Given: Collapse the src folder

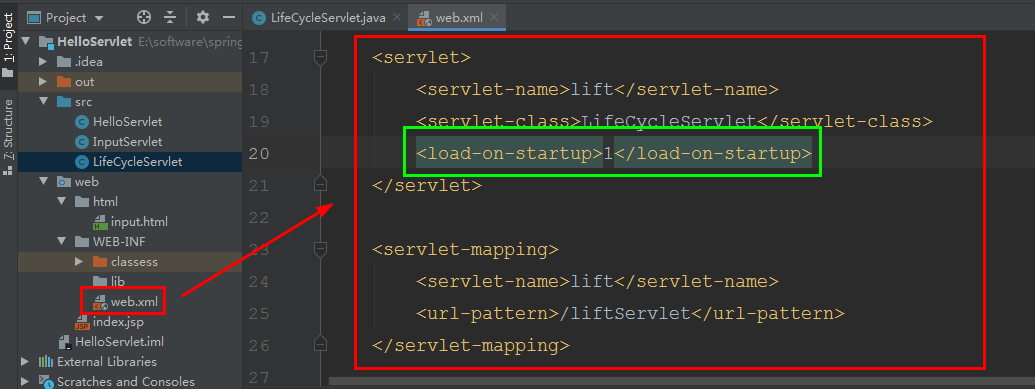Looking at the screenshot, I should point(44,102).
